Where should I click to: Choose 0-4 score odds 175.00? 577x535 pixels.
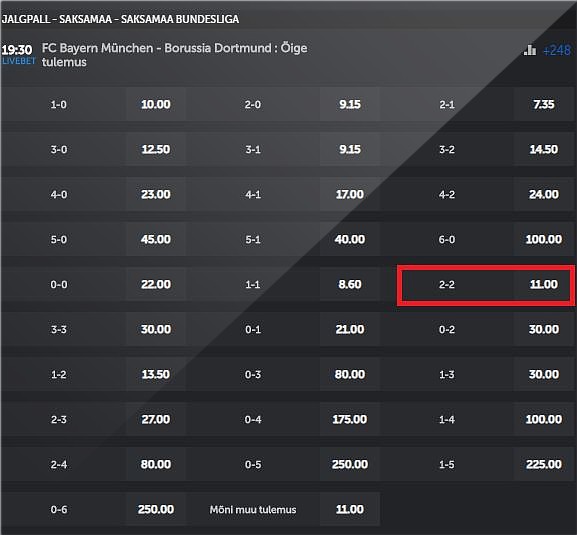[350, 419]
